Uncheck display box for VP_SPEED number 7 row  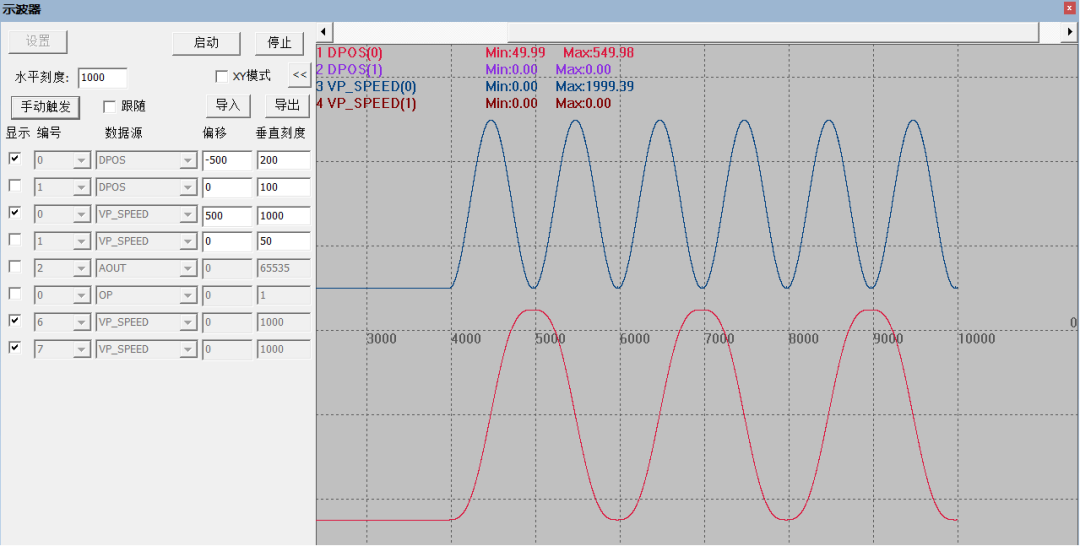14,348
